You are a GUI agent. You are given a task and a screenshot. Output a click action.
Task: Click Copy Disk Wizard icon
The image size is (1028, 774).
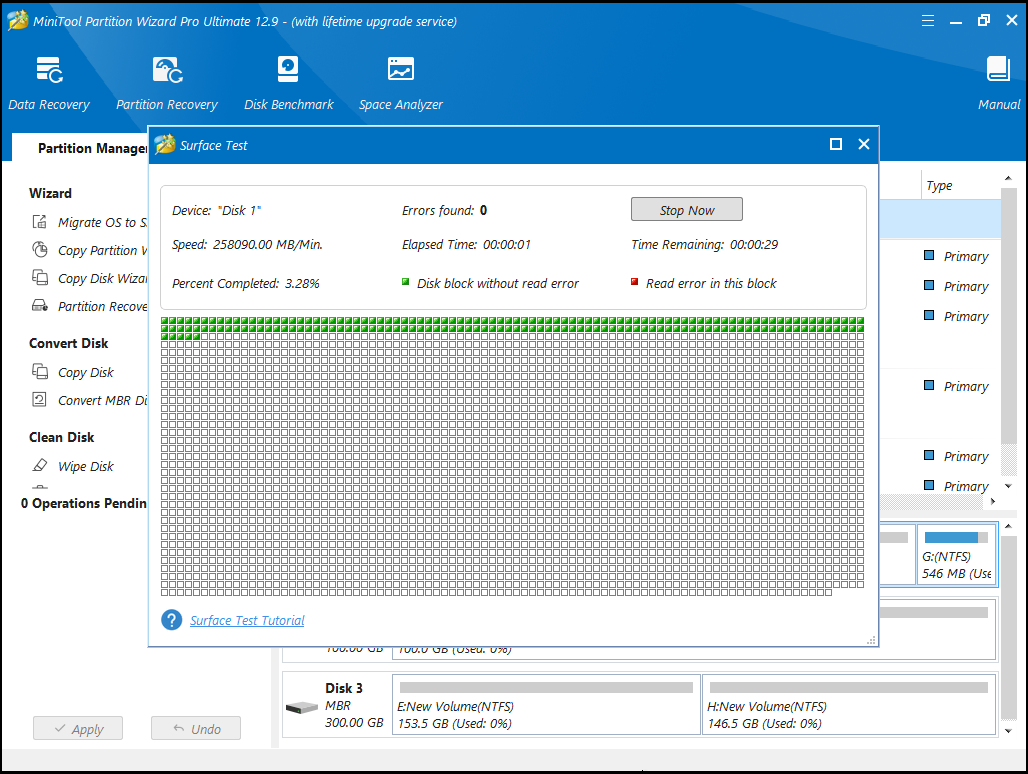[40, 278]
